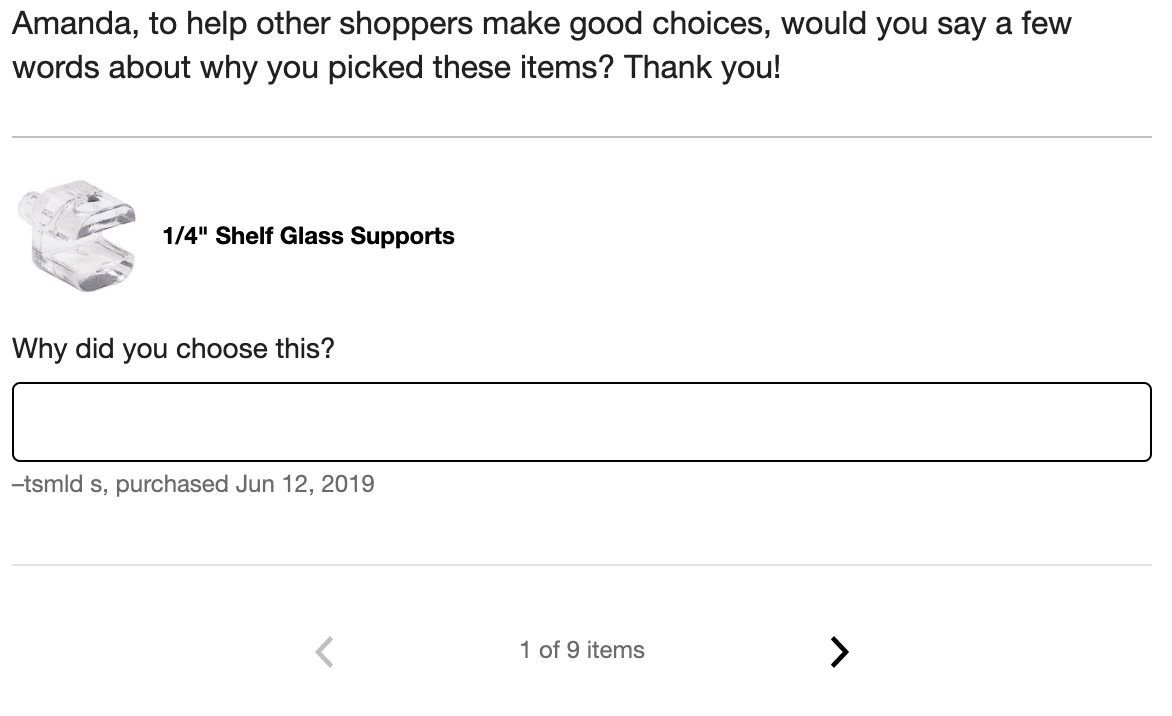Click the divider line above the product
The image size is (1172, 716).
pos(581,137)
